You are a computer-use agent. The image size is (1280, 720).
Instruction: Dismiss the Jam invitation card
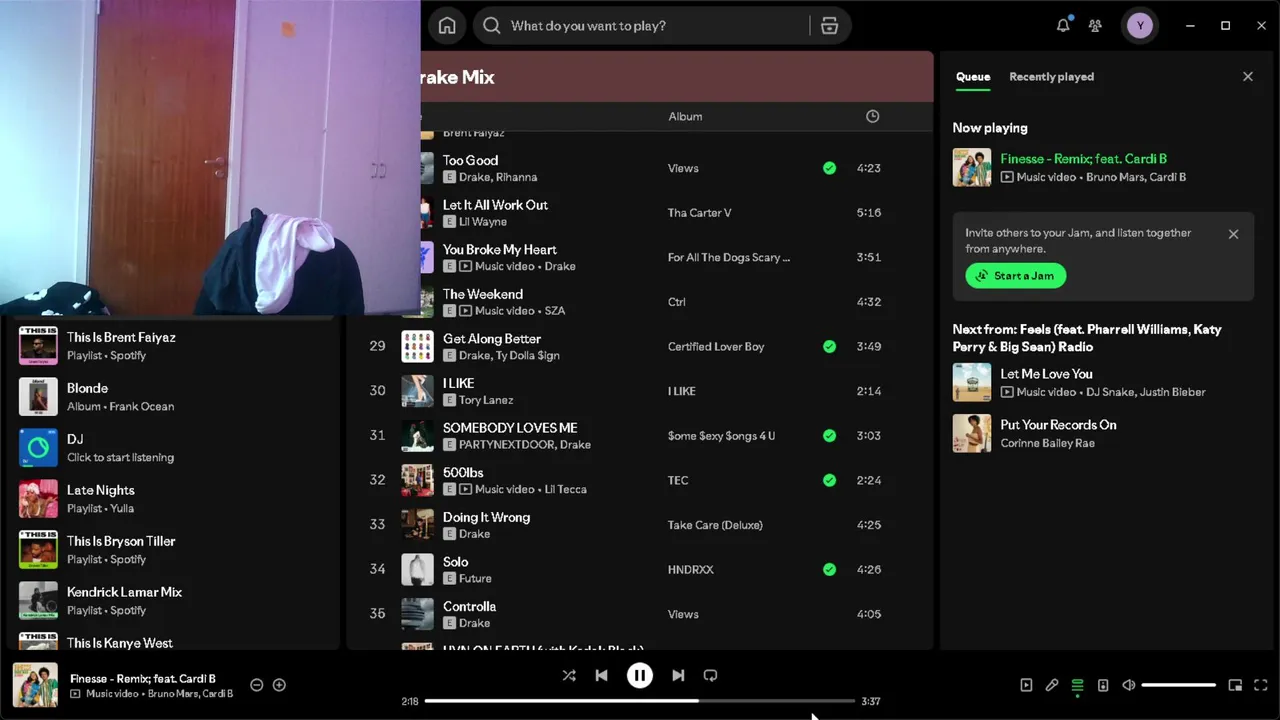coord(1233,234)
